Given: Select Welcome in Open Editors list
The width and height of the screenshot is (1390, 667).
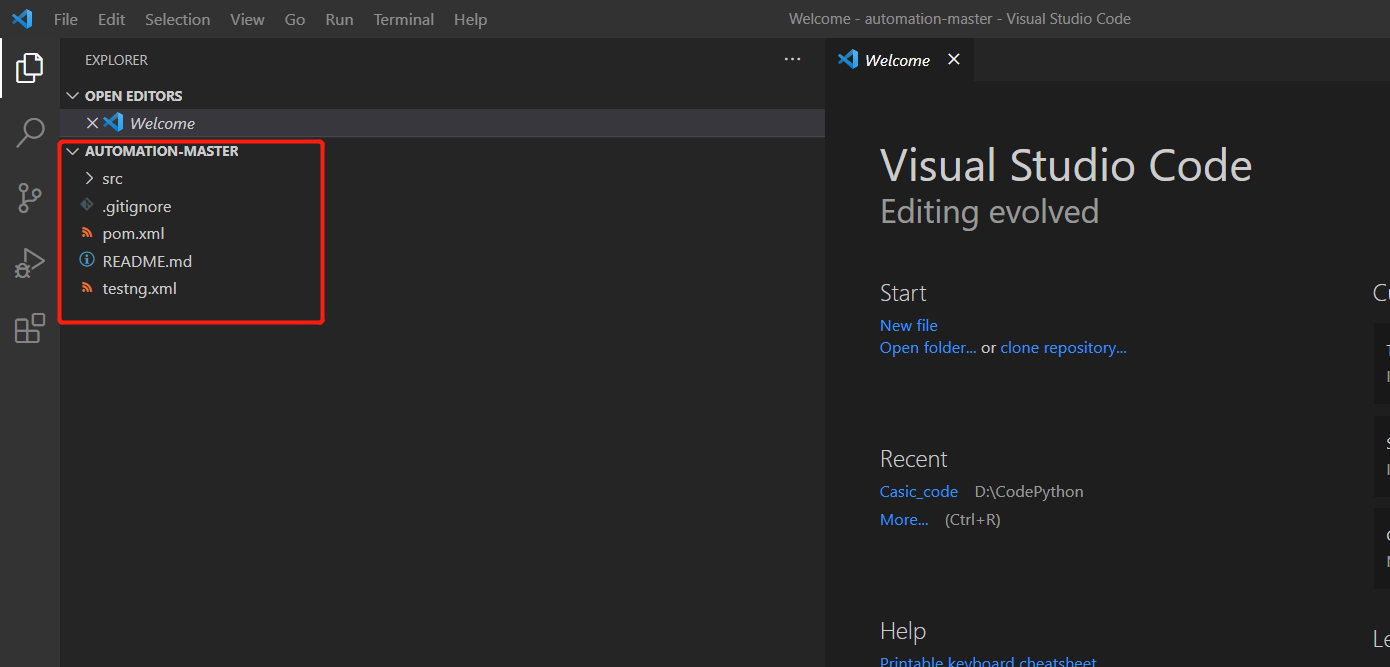Looking at the screenshot, I should (x=442, y=123).
